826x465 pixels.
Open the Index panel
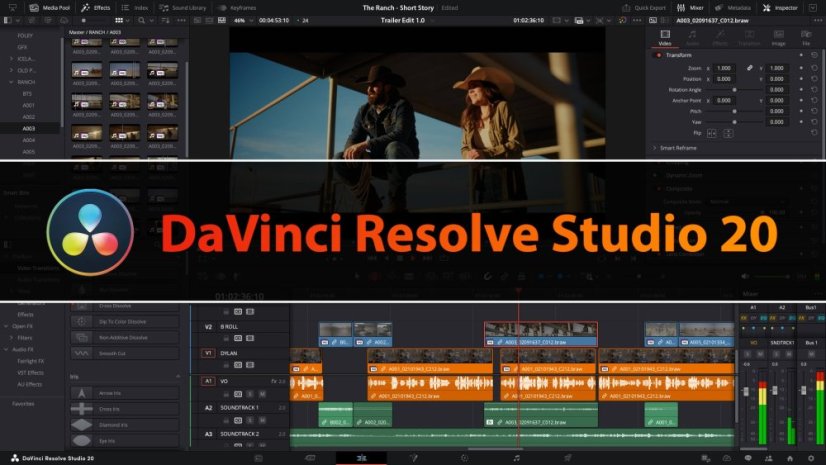pos(135,7)
